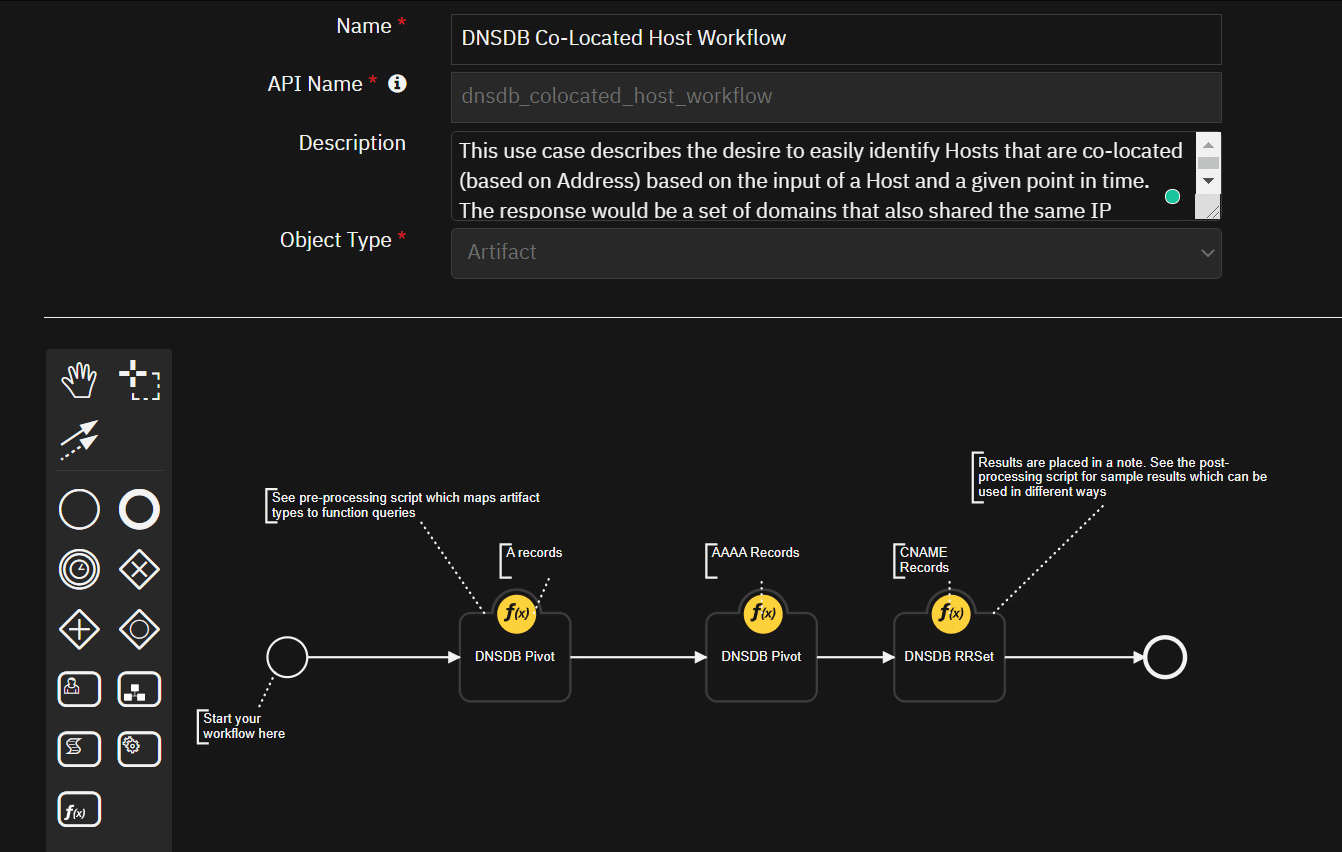Click arrow between the two DNSDB Pivot nodes
Image resolution: width=1342 pixels, height=852 pixels.
[638, 657]
